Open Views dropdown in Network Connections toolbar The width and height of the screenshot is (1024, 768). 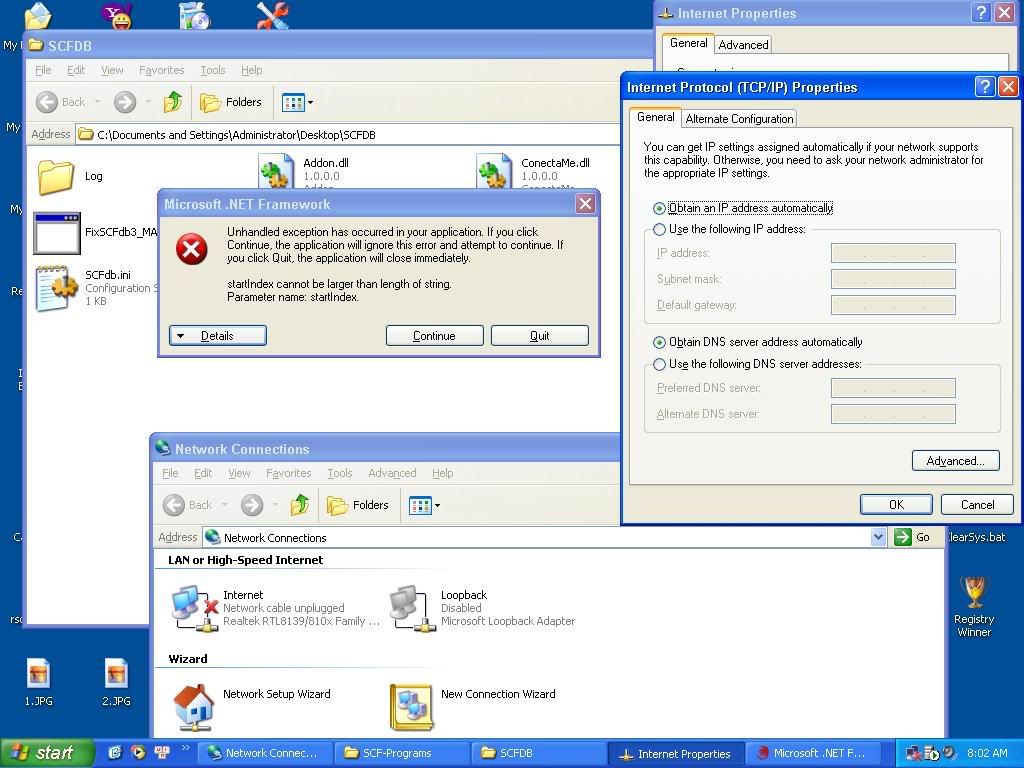[424, 505]
